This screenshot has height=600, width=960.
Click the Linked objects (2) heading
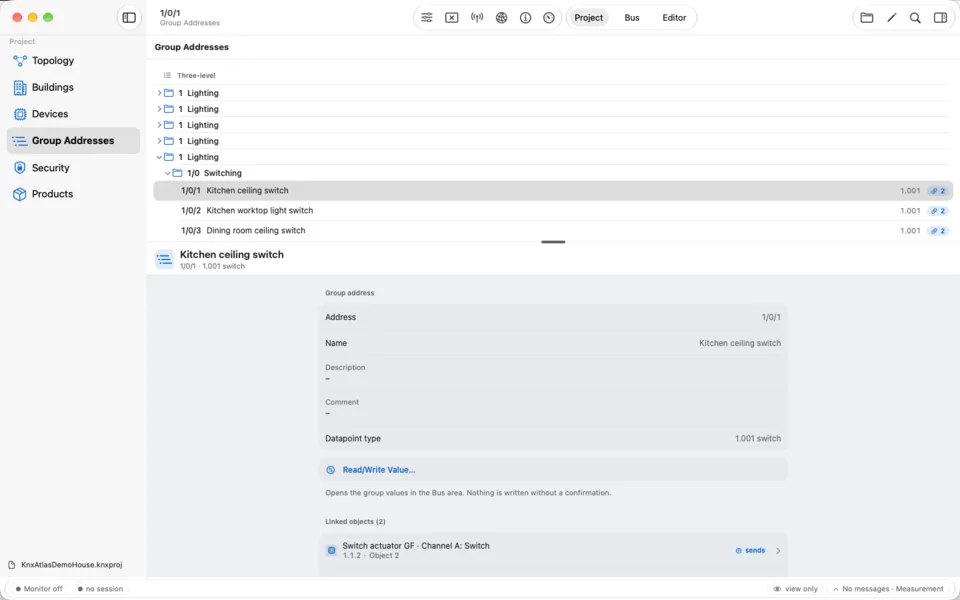click(355, 522)
